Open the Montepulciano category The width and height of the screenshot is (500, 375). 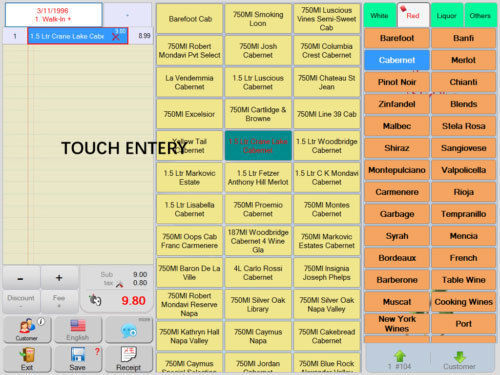(x=397, y=170)
